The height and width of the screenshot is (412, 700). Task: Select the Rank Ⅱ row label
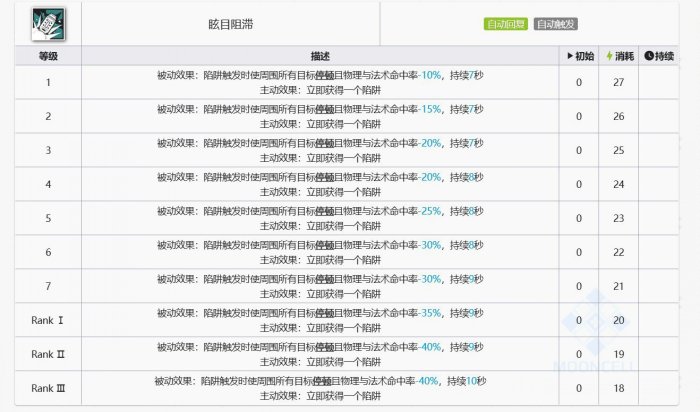pyautogui.click(x=48, y=354)
